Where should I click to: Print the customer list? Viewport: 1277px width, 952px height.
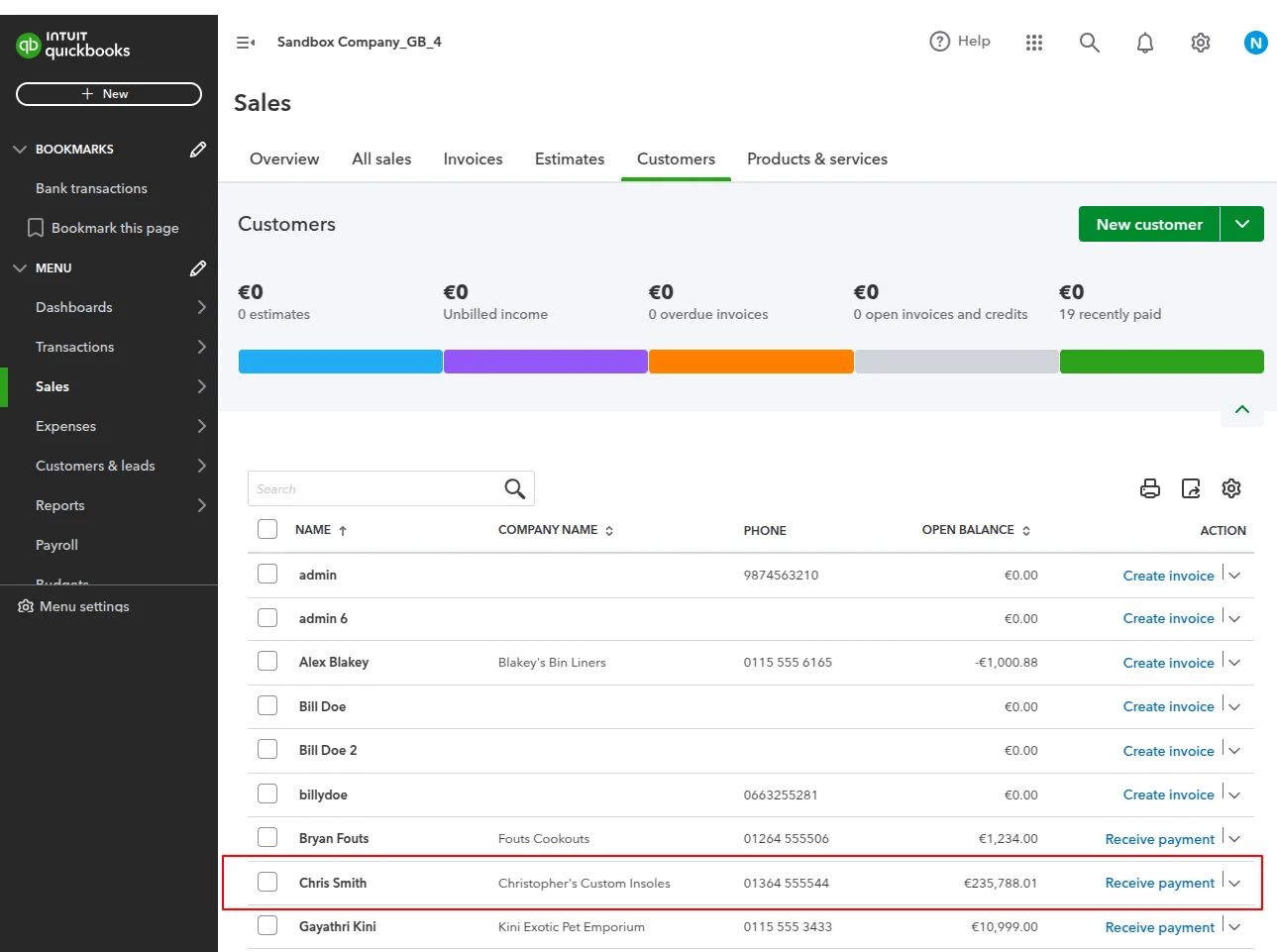click(x=1149, y=488)
